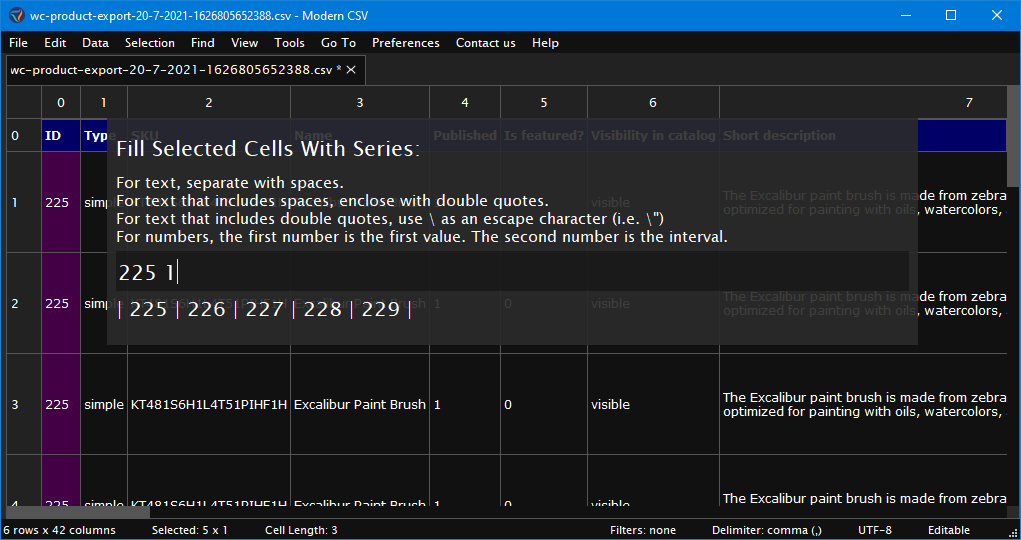This screenshot has width=1021, height=540.
Task: Click Excalibur Paint Brush name cell in row 3
Action: [x=360, y=405]
